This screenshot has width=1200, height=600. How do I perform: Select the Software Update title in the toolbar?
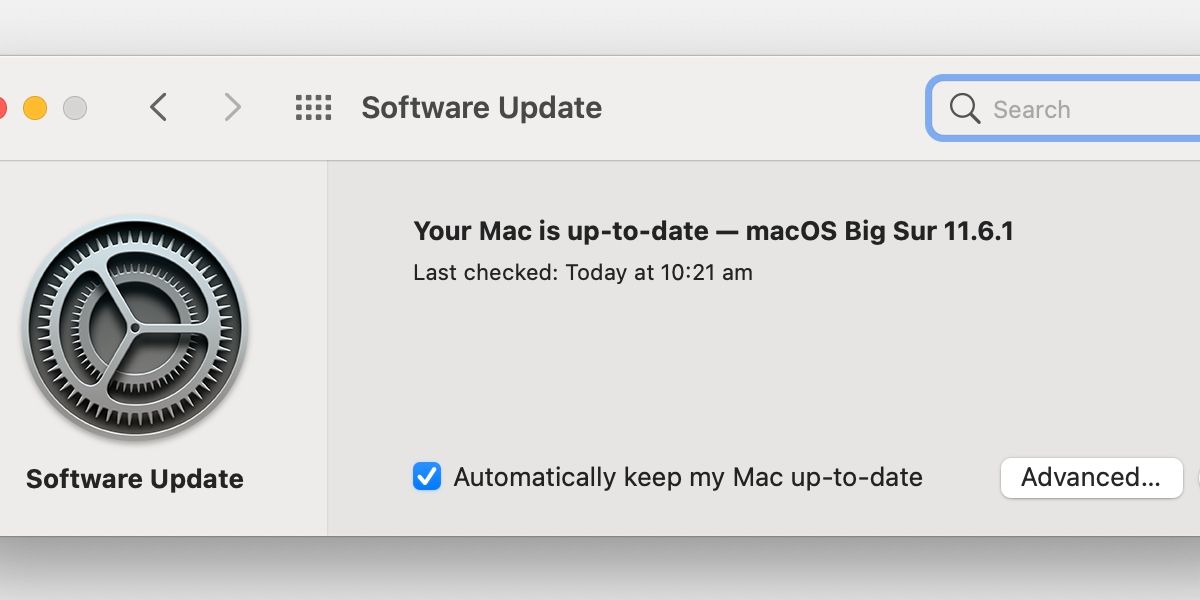point(481,107)
